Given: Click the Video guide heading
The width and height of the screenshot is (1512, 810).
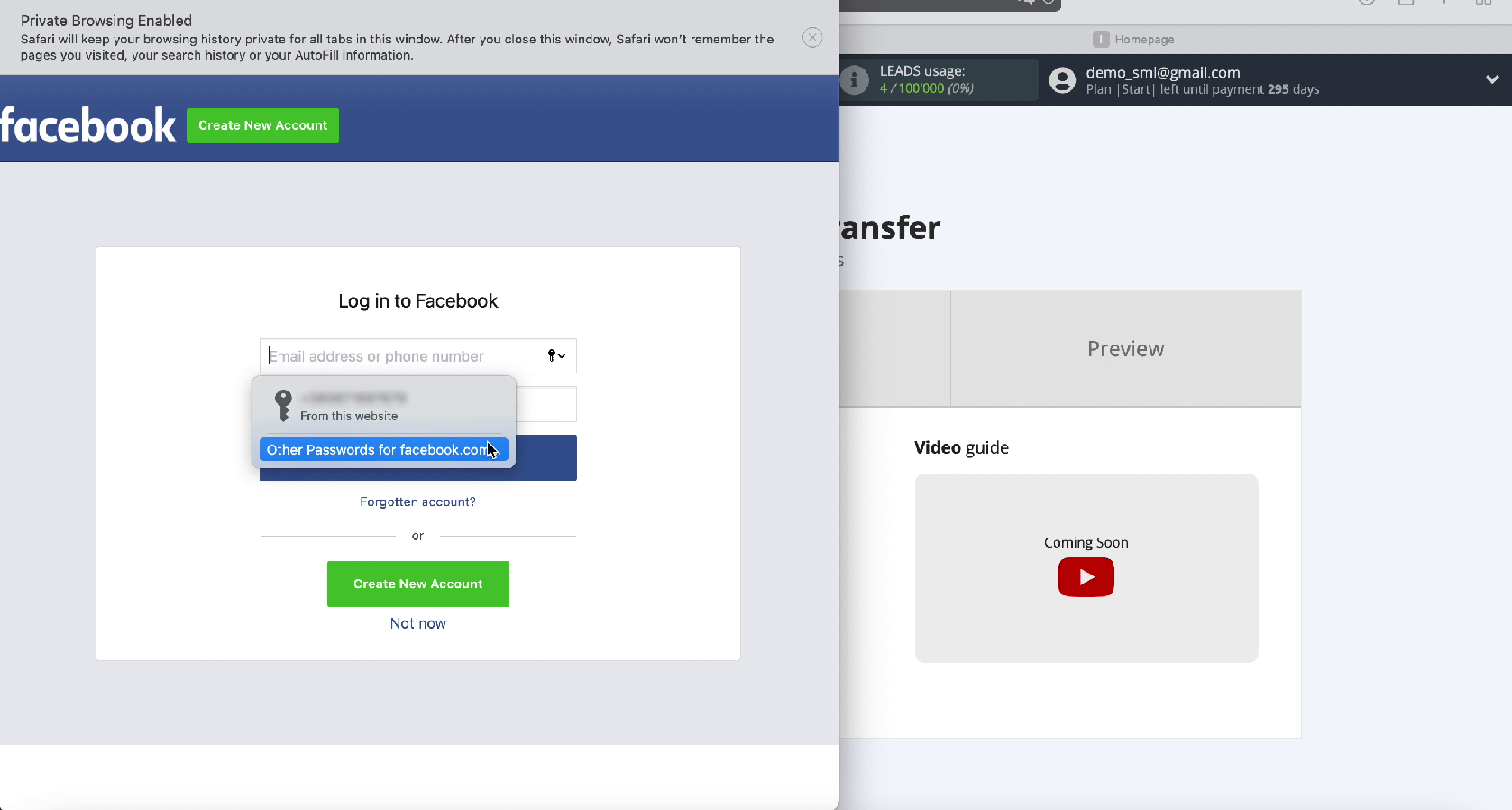Looking at the screenshot, I should pyautogui.click(x=961, y=447).
